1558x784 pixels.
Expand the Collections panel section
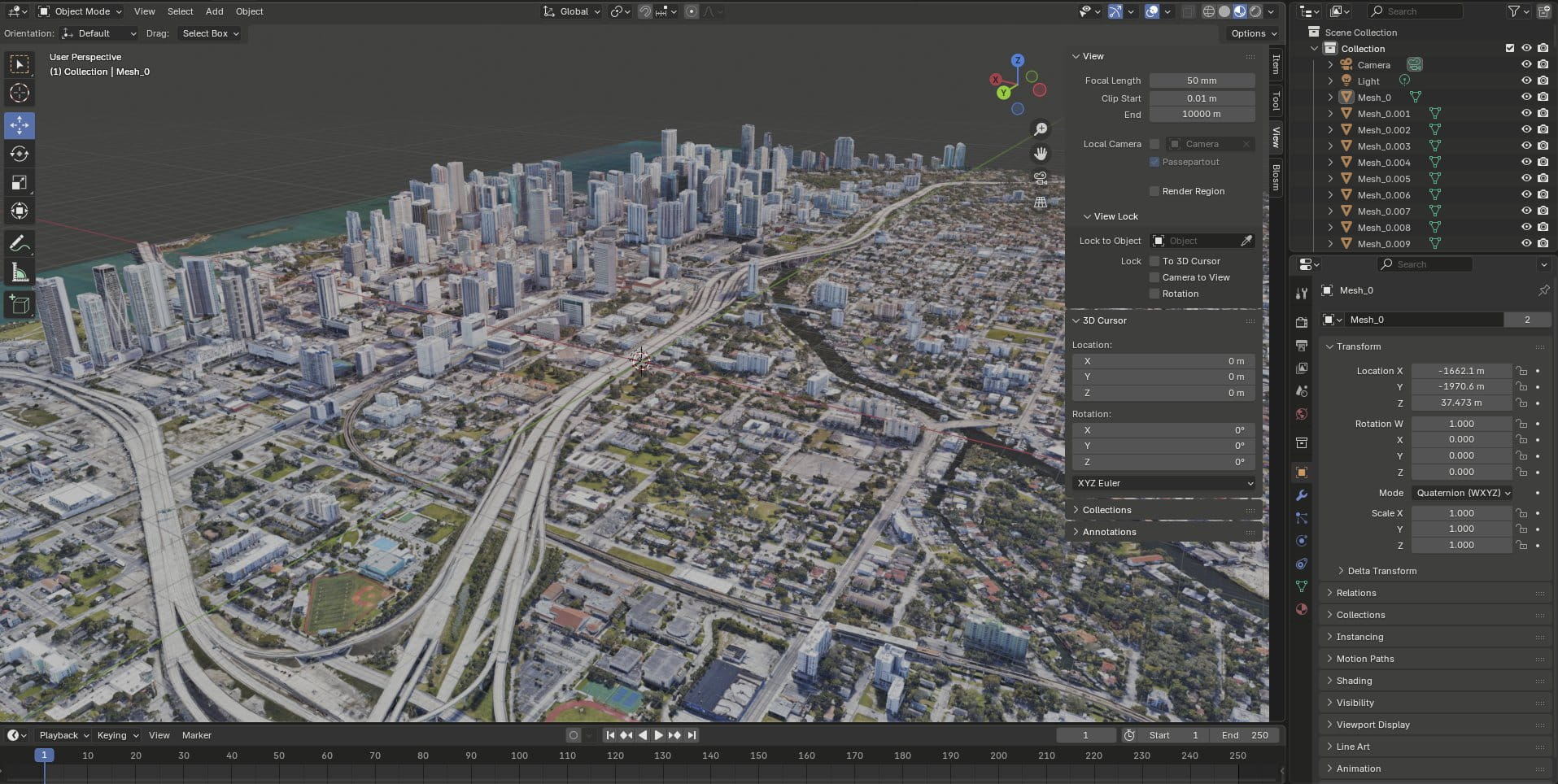click(1109, 510)
